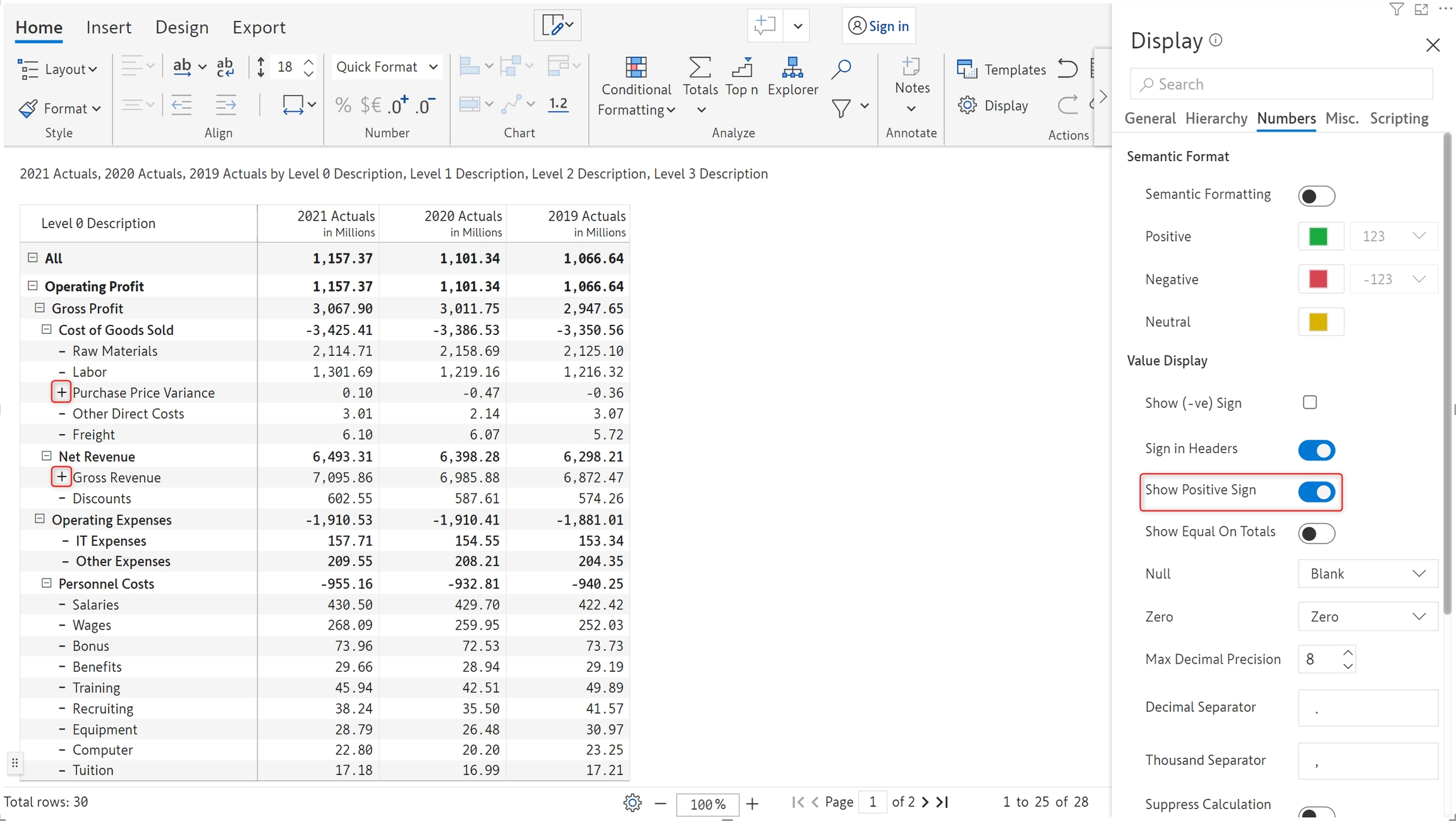This screenshot has height=821, width=1456.
Task: Click the Totals sigma icon
Action: (700, 68)
